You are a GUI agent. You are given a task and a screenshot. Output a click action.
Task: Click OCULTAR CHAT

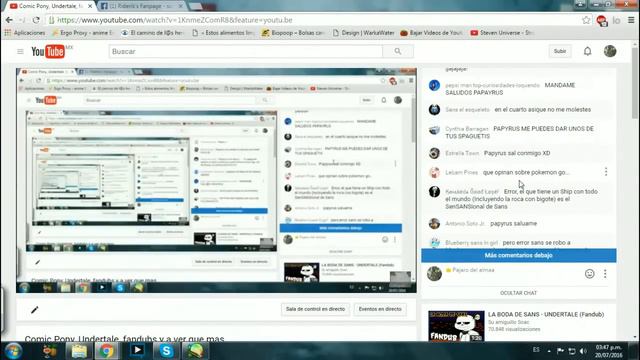[518, 293]
